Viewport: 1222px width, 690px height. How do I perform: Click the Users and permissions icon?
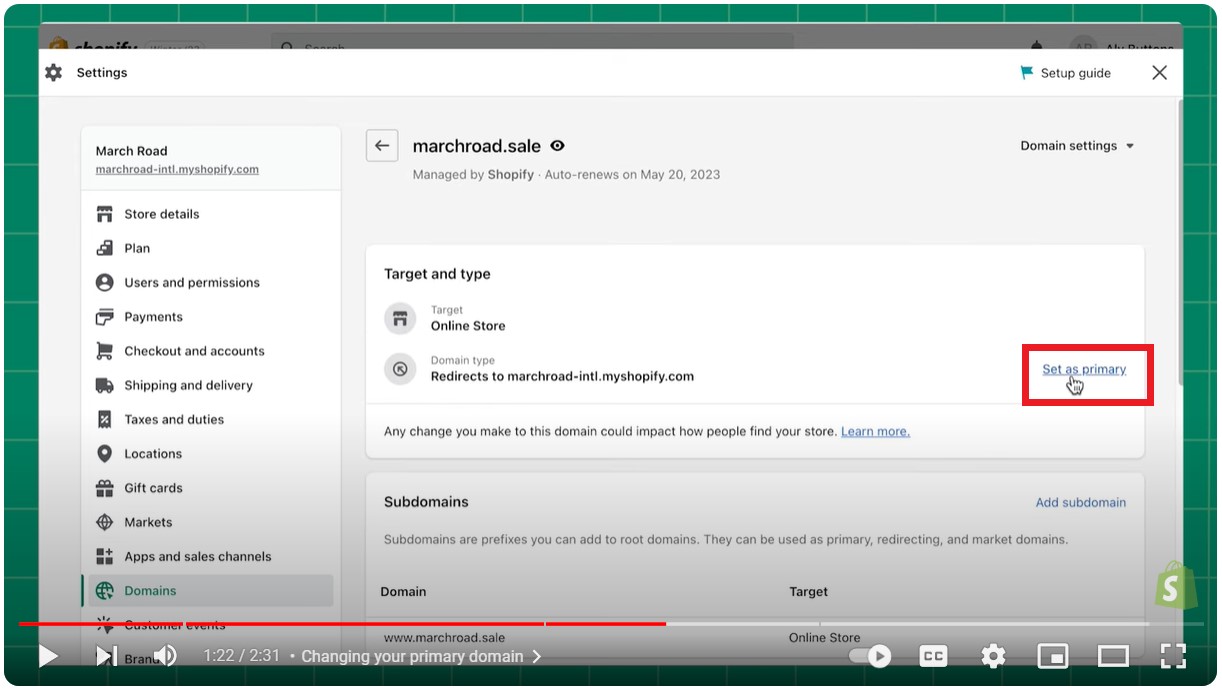(x=104, y=283)
